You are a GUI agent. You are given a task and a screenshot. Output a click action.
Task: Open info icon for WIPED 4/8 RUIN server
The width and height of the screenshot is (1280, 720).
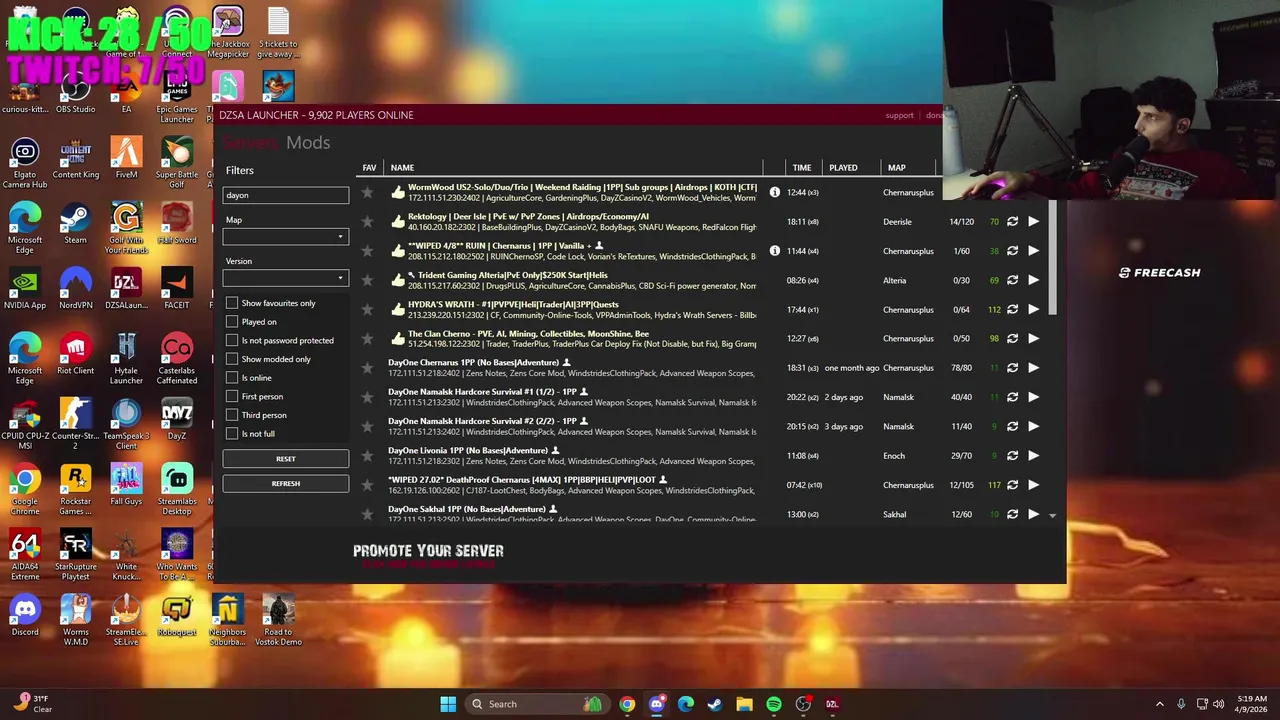click(x=774, y=251)
